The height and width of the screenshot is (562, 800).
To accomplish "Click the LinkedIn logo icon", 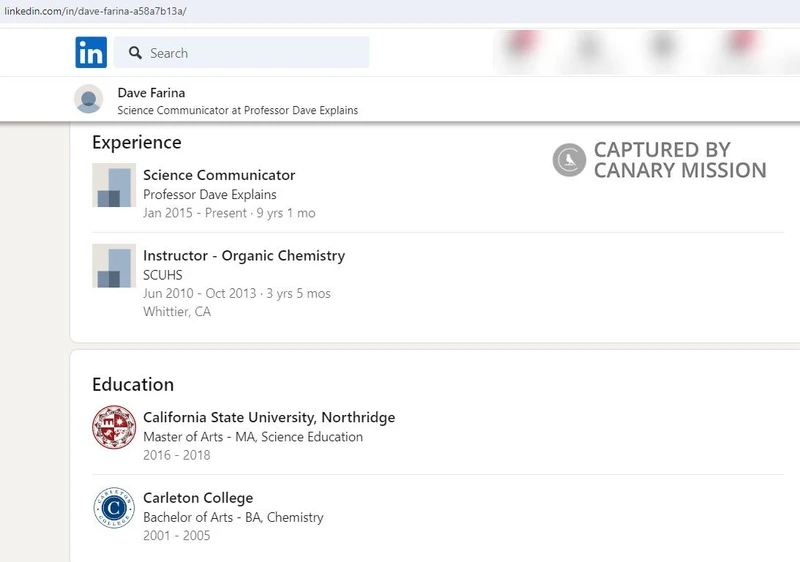I will pos(91,52).
